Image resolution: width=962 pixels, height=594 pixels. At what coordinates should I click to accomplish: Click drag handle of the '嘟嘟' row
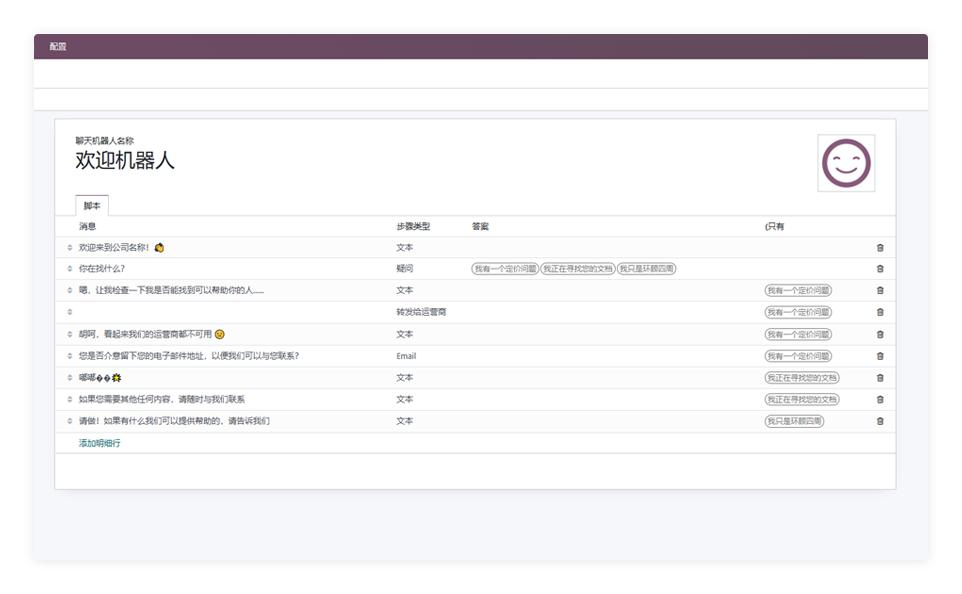(x=70, y=378)
